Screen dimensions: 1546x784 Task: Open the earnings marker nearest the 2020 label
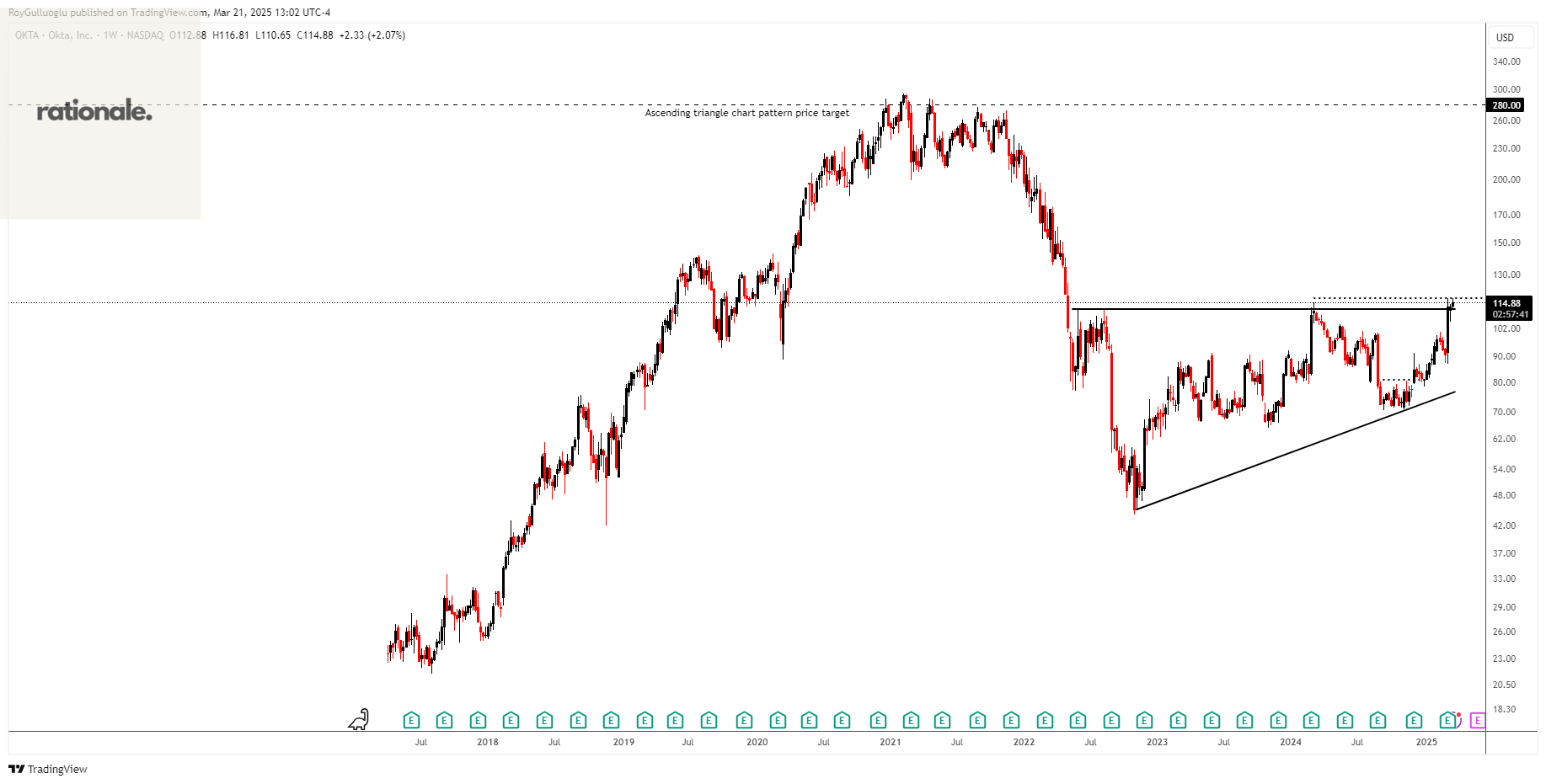point(744,720)
